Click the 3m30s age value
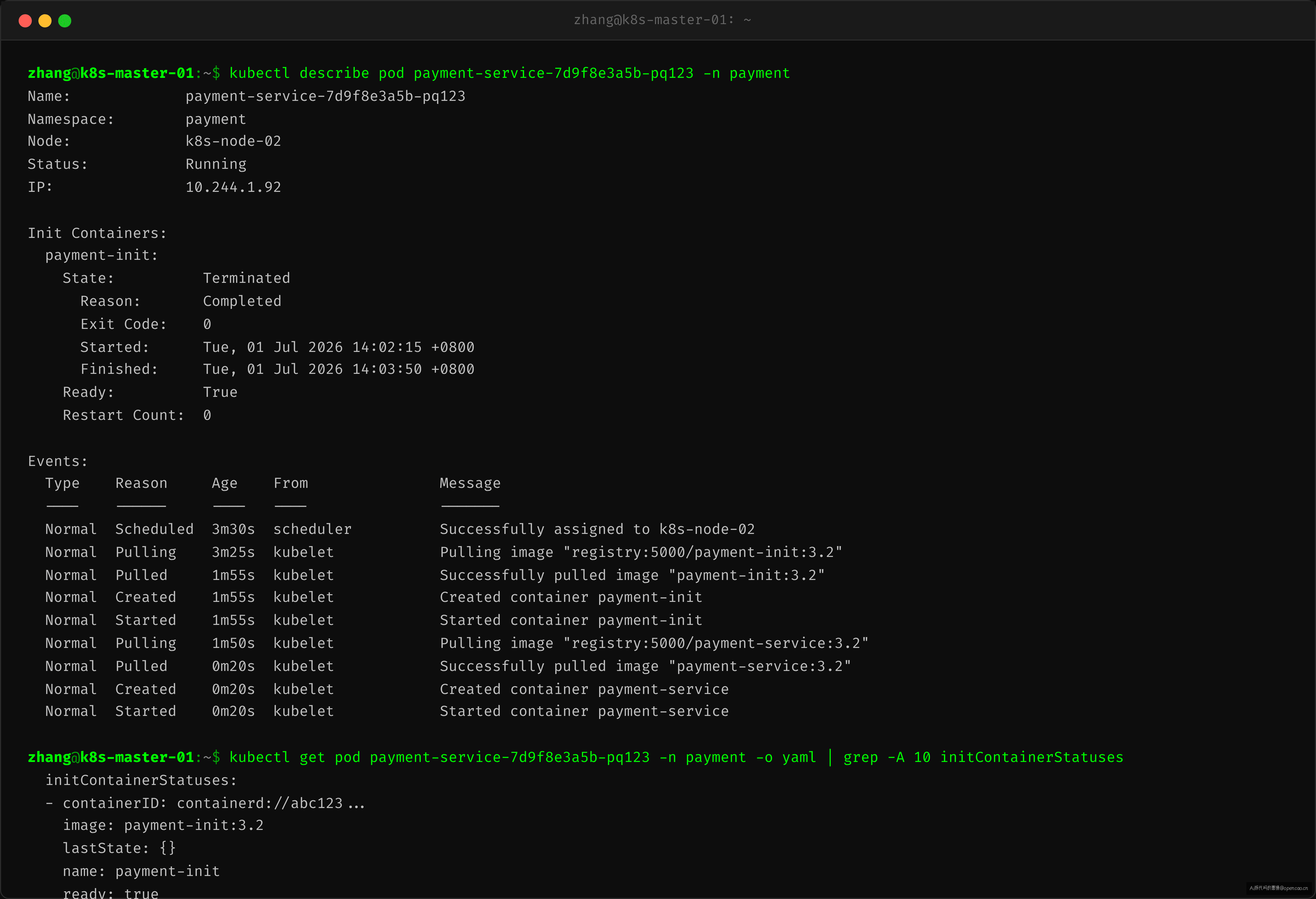The width and height of the screenshot is (1316, 899). tap(233, 529)
